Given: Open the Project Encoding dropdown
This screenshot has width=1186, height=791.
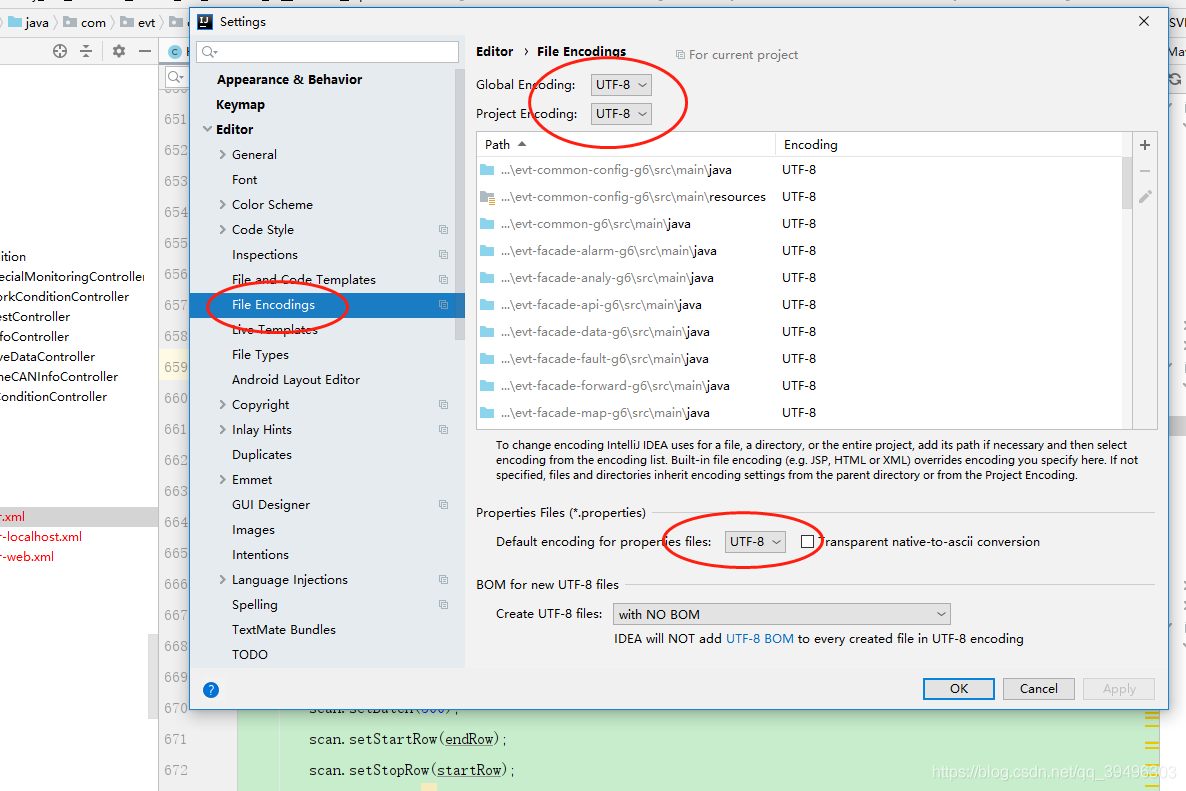Looking at the screenshot, I should [620, 113].
